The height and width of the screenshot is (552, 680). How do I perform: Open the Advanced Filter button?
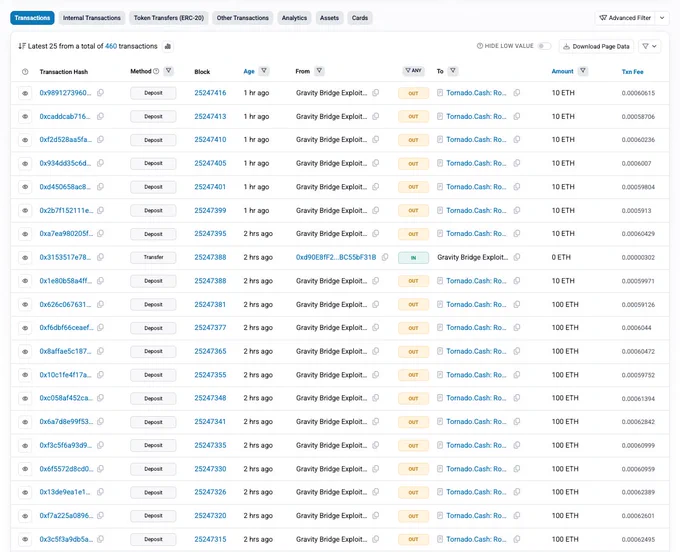(x=625, y=18)
